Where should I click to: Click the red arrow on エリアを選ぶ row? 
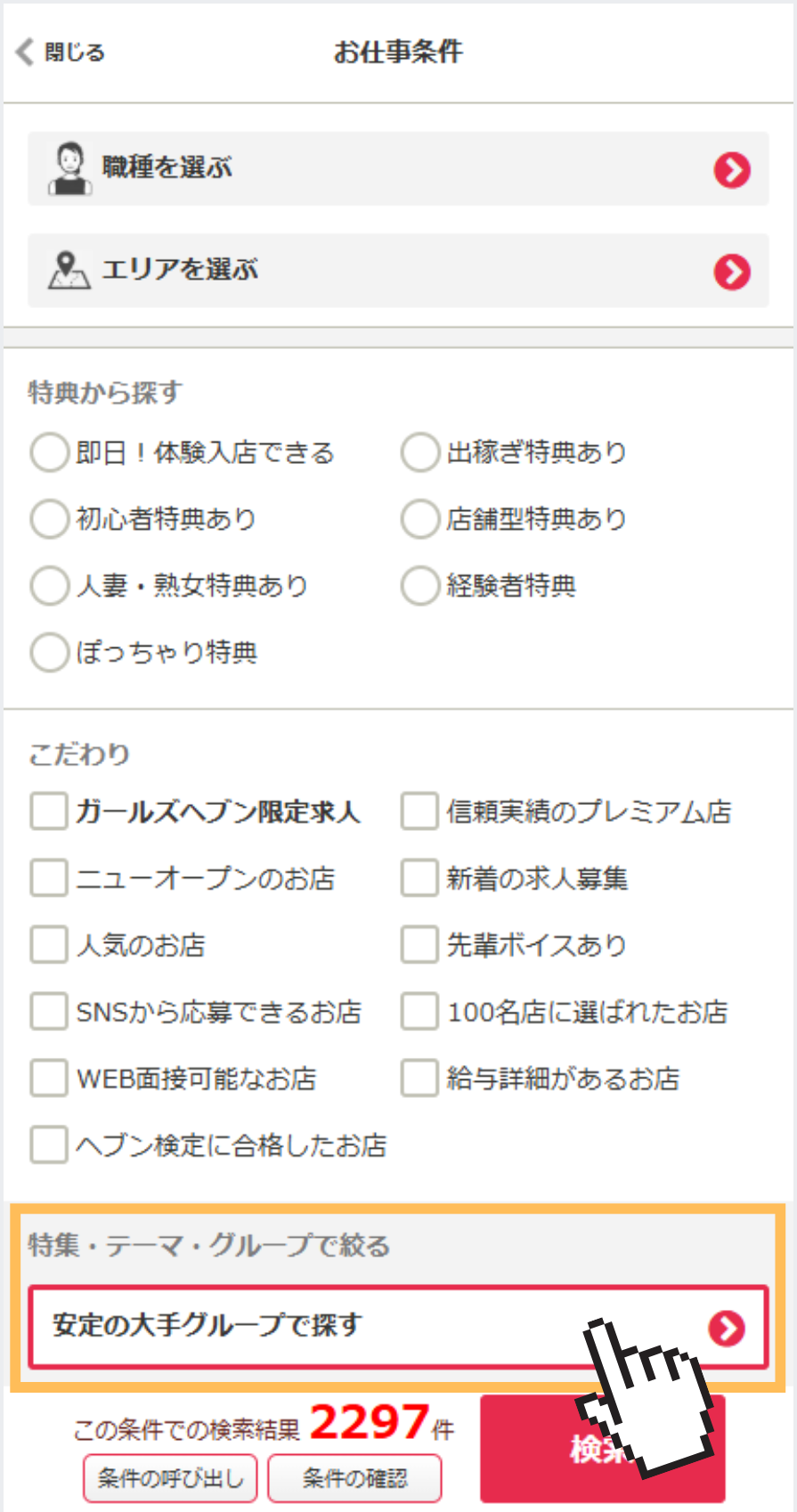[732, 272]
